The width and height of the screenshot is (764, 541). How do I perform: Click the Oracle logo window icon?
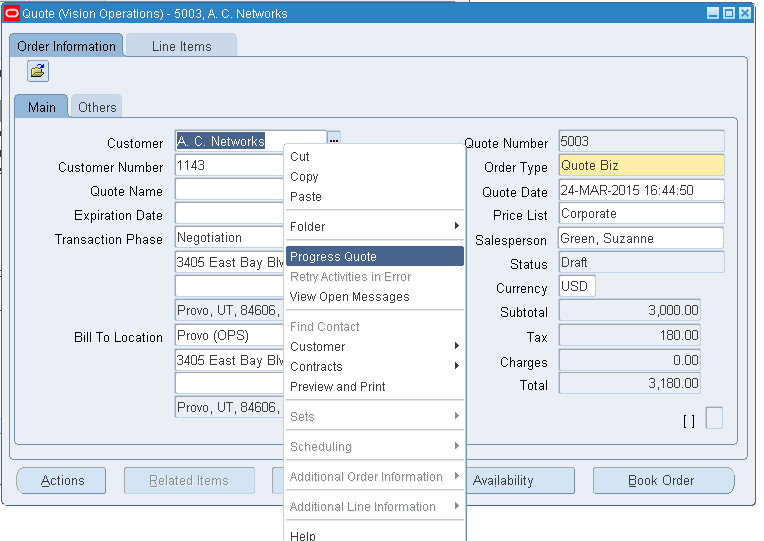tap(12, 13)
